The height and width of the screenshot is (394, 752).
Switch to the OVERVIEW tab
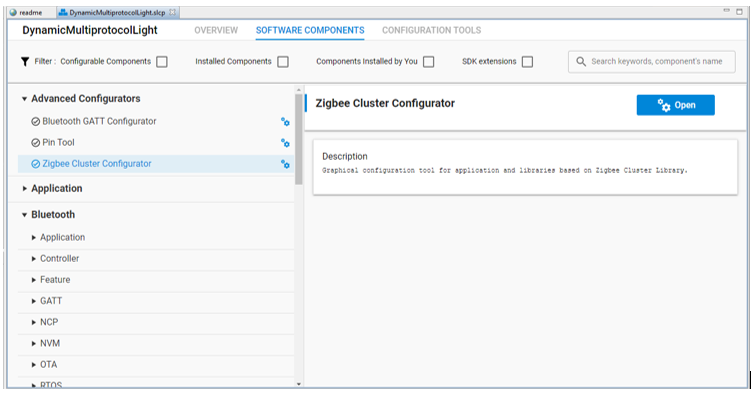[x=216, y=30]
